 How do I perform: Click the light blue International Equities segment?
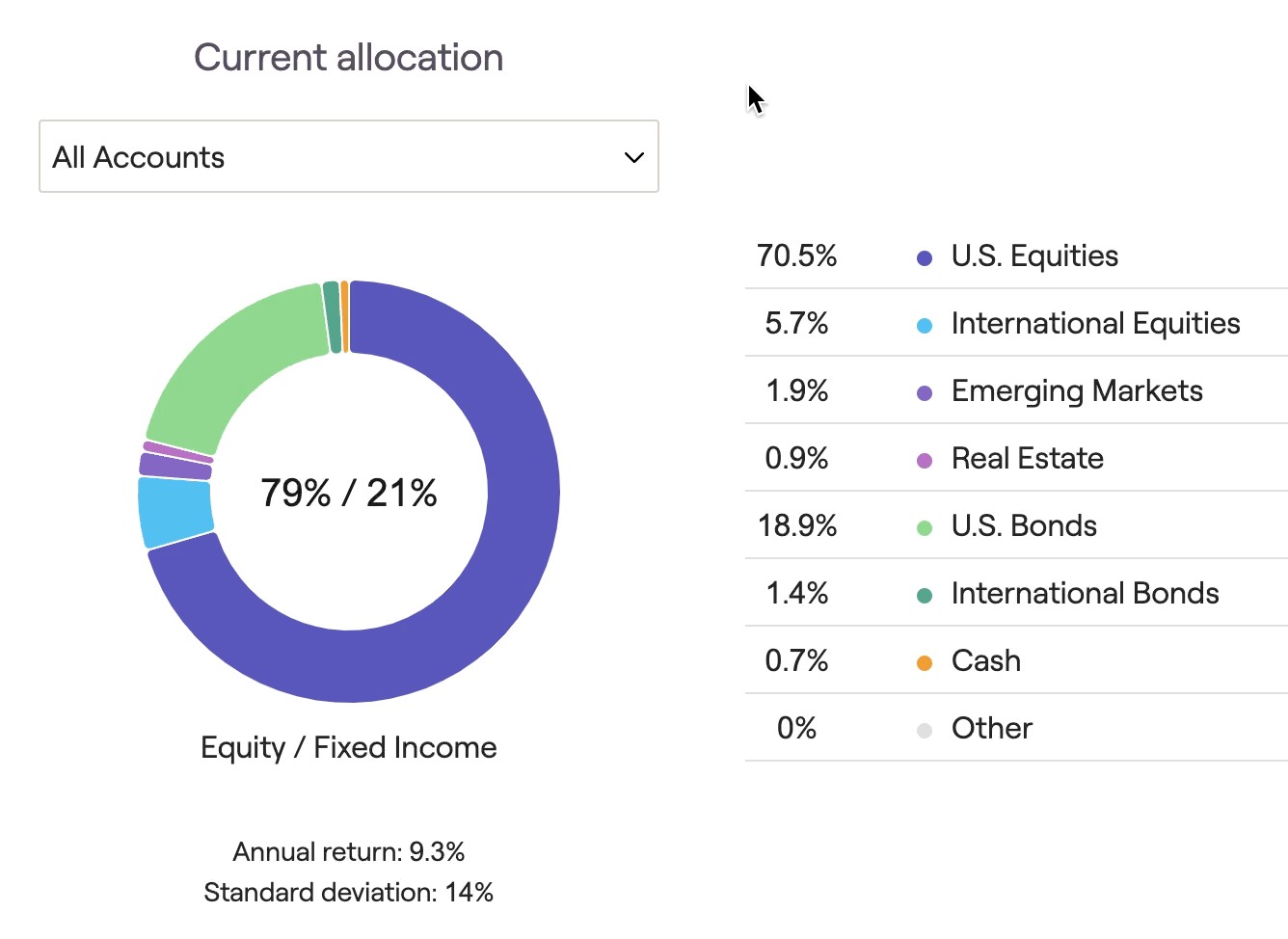pos(175,511)
